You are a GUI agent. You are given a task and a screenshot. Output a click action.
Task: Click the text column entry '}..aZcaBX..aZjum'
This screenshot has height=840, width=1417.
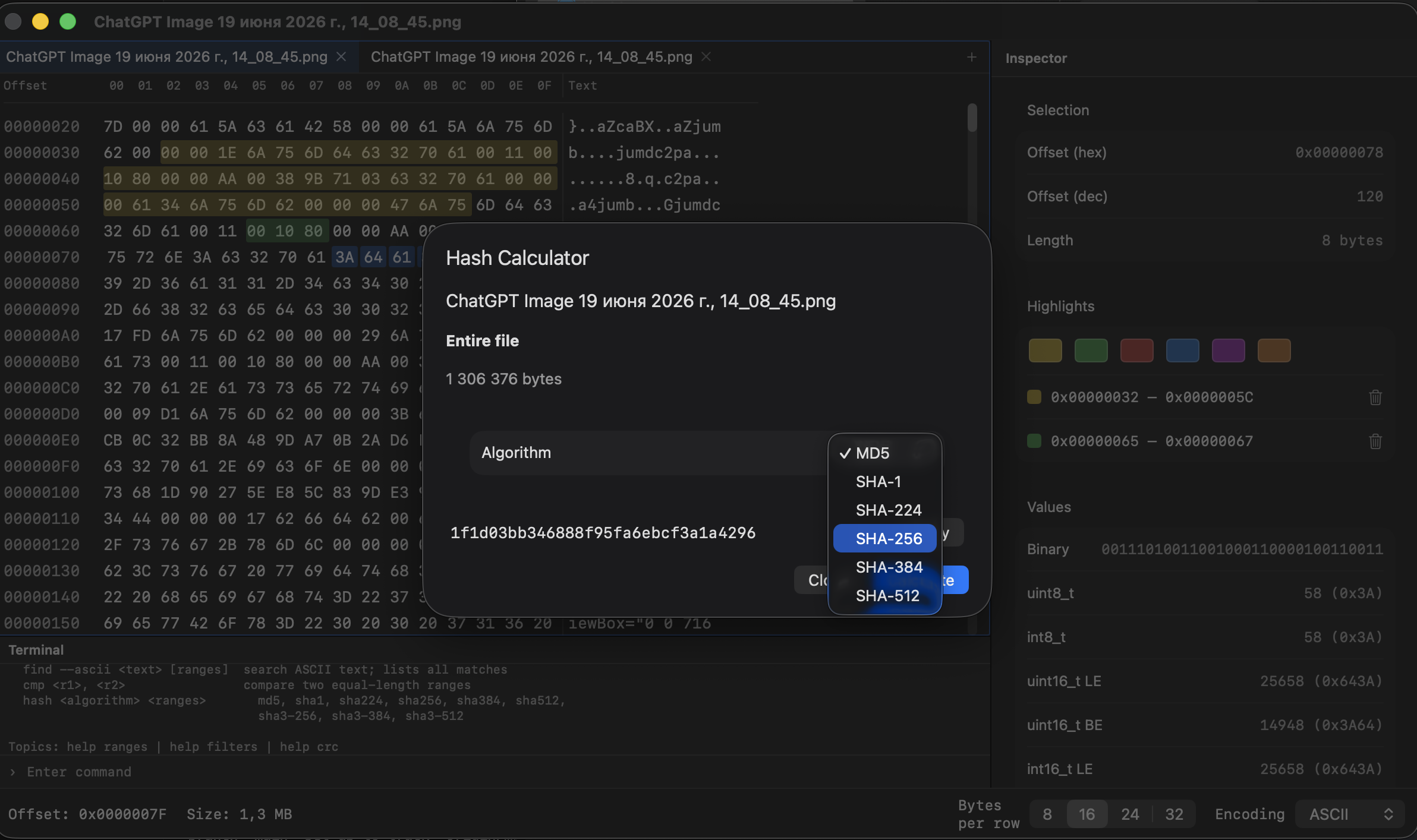644,127
